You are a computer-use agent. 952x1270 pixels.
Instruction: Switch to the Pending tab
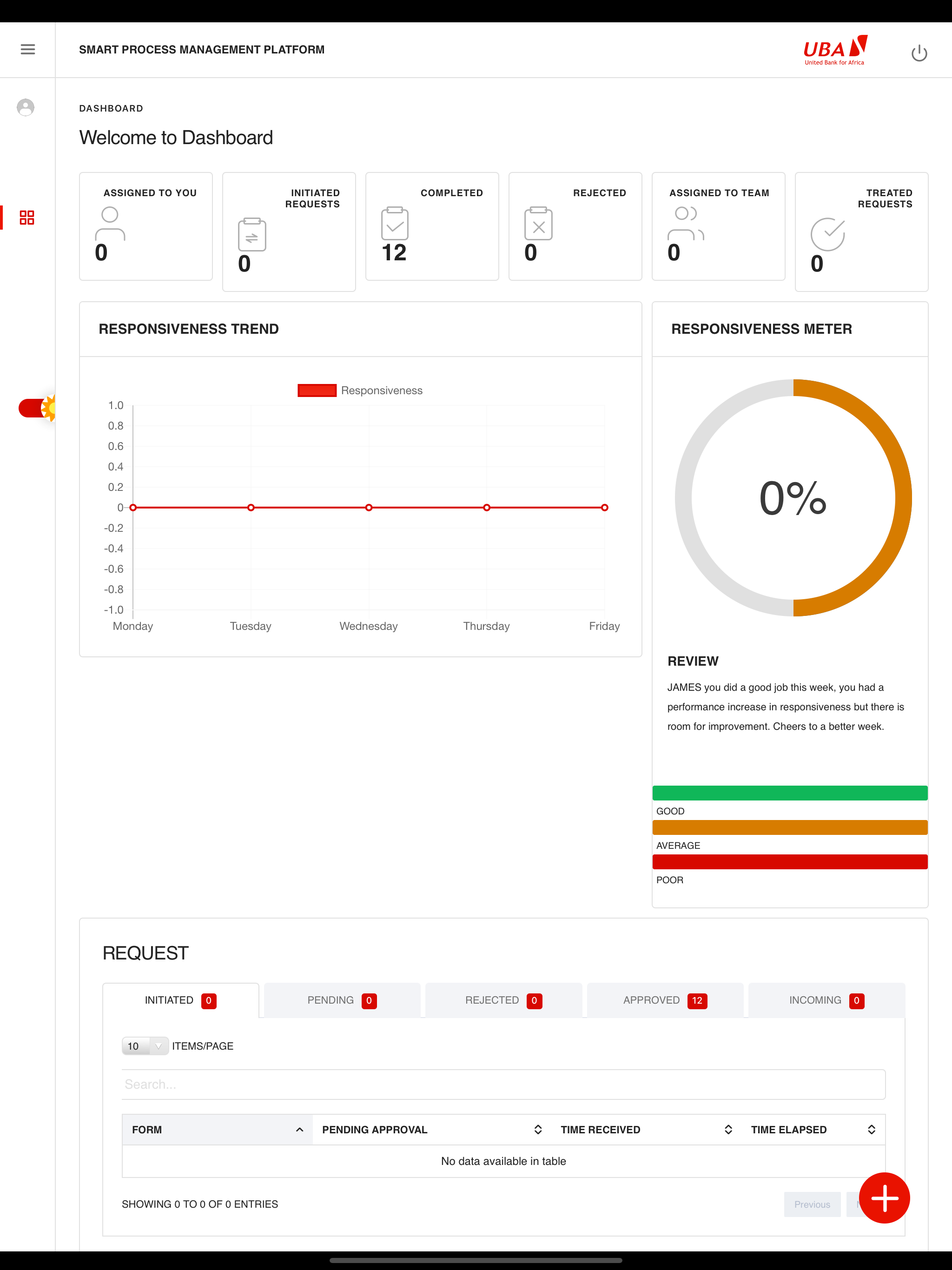pos(342,1000)
